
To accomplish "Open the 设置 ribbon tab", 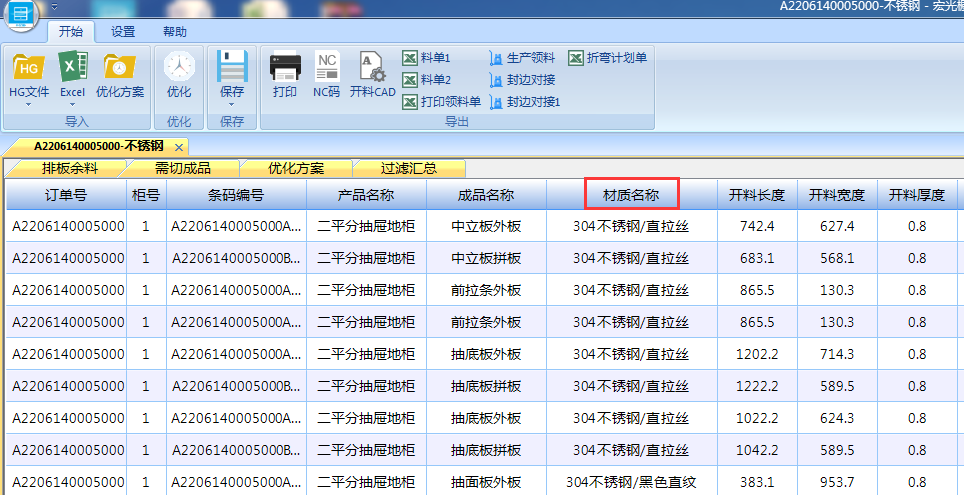I will tap(123, 32).
